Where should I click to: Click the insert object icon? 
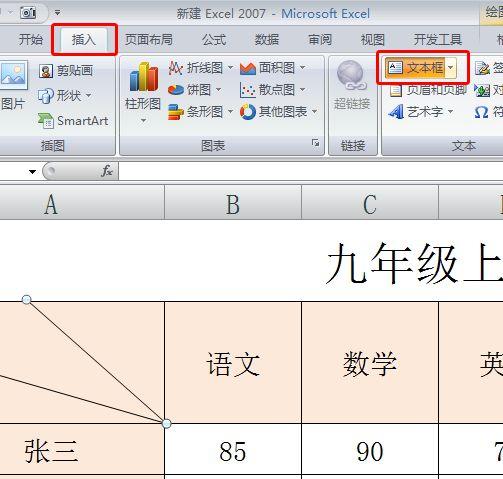[482, 90]
